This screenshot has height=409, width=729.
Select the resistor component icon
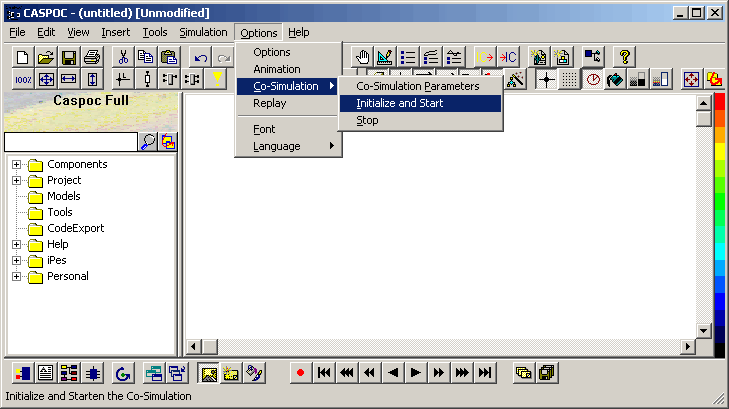click(147, 79)
